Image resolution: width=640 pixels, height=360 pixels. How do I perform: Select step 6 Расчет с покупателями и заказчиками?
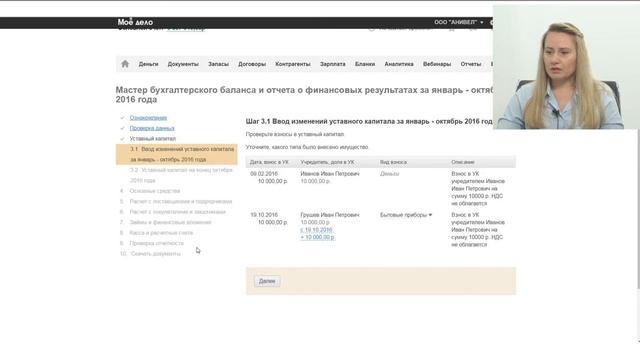(178, 212)
